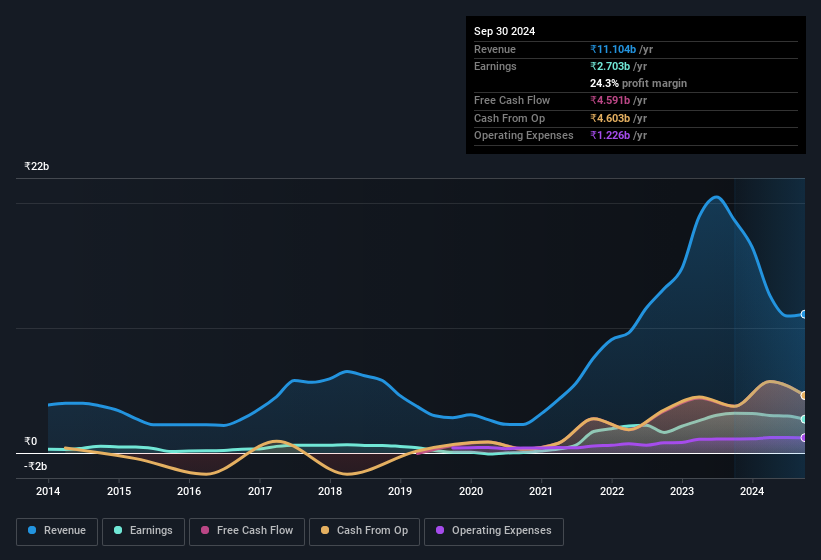The image size is (821, 560).
Task: Click the Revenue row label in tooltip
Action: pyautogui.click(x=495, y=49)
